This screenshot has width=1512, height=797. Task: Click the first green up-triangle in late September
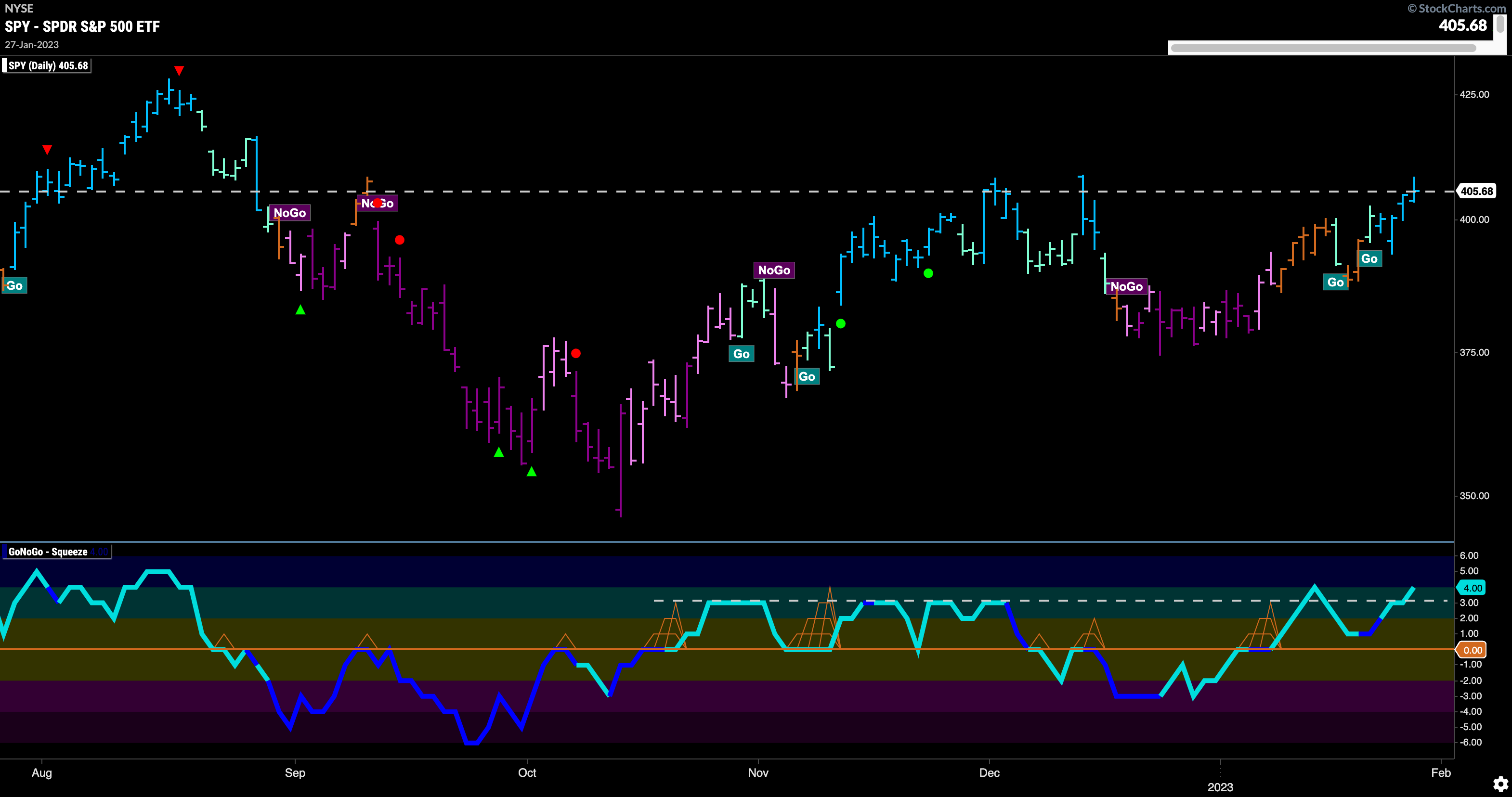498,452
